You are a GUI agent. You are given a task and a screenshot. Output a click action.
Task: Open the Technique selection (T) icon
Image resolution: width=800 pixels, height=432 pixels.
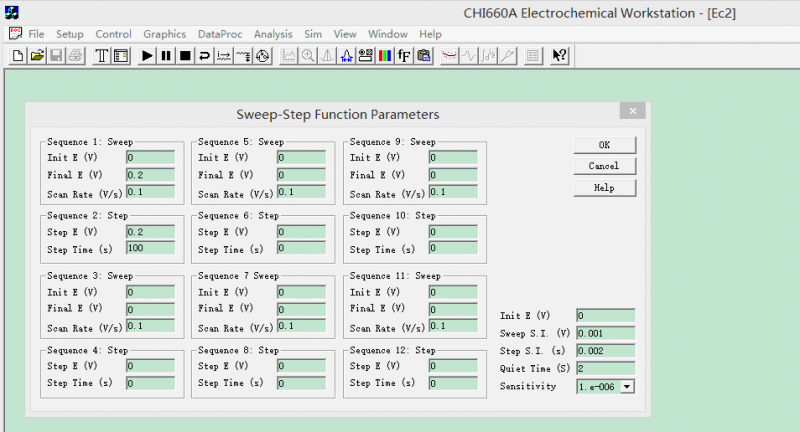coord(101,56)
